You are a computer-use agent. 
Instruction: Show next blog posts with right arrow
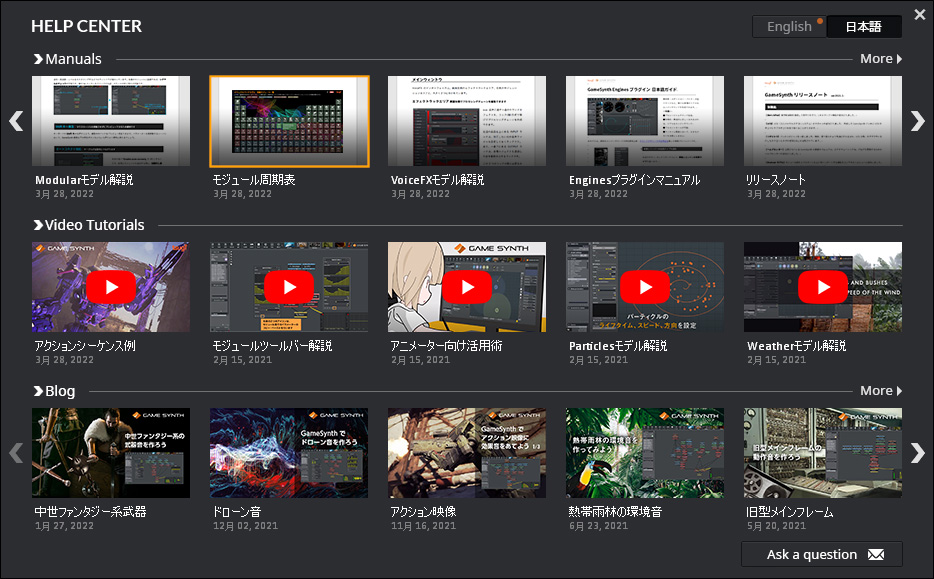[x=918, y=453]
